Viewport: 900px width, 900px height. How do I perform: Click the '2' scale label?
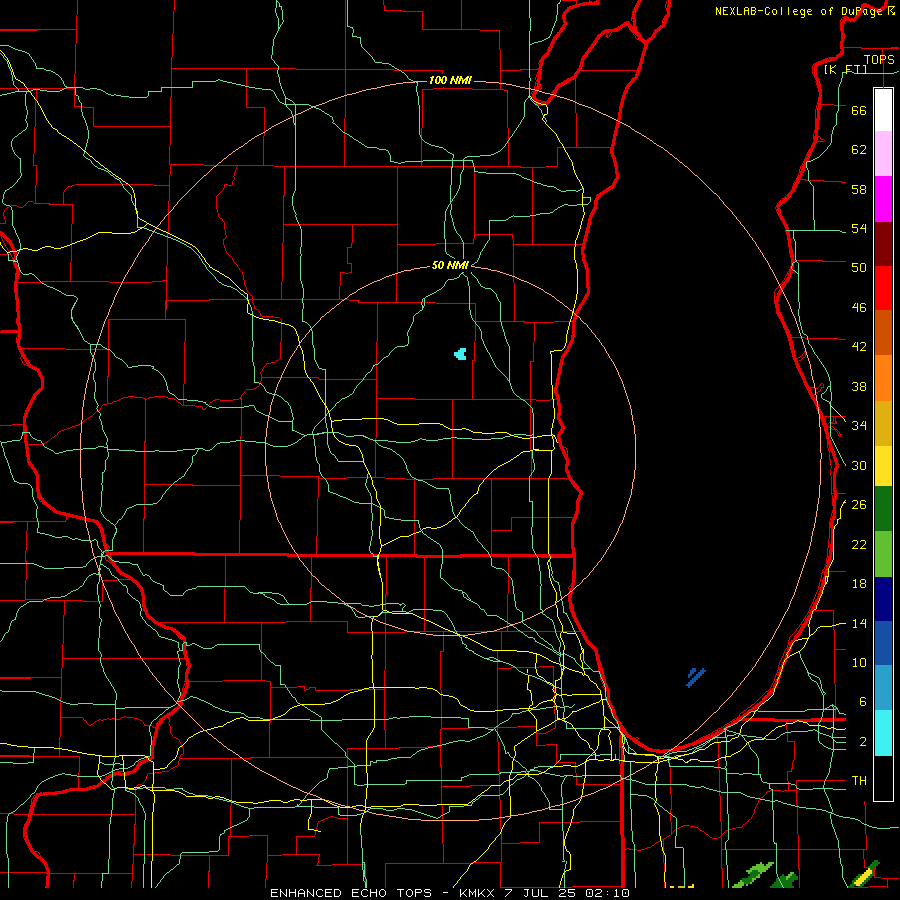(863, 742)
